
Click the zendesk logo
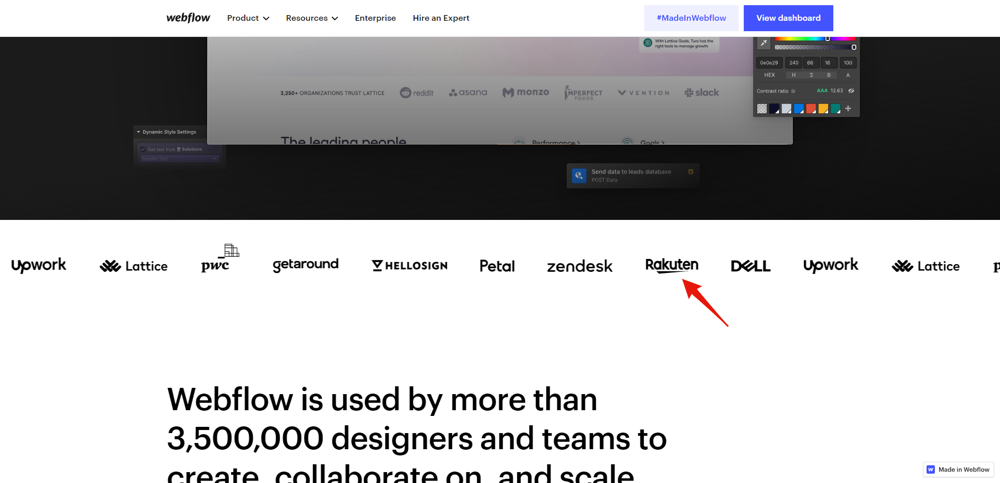580,266
